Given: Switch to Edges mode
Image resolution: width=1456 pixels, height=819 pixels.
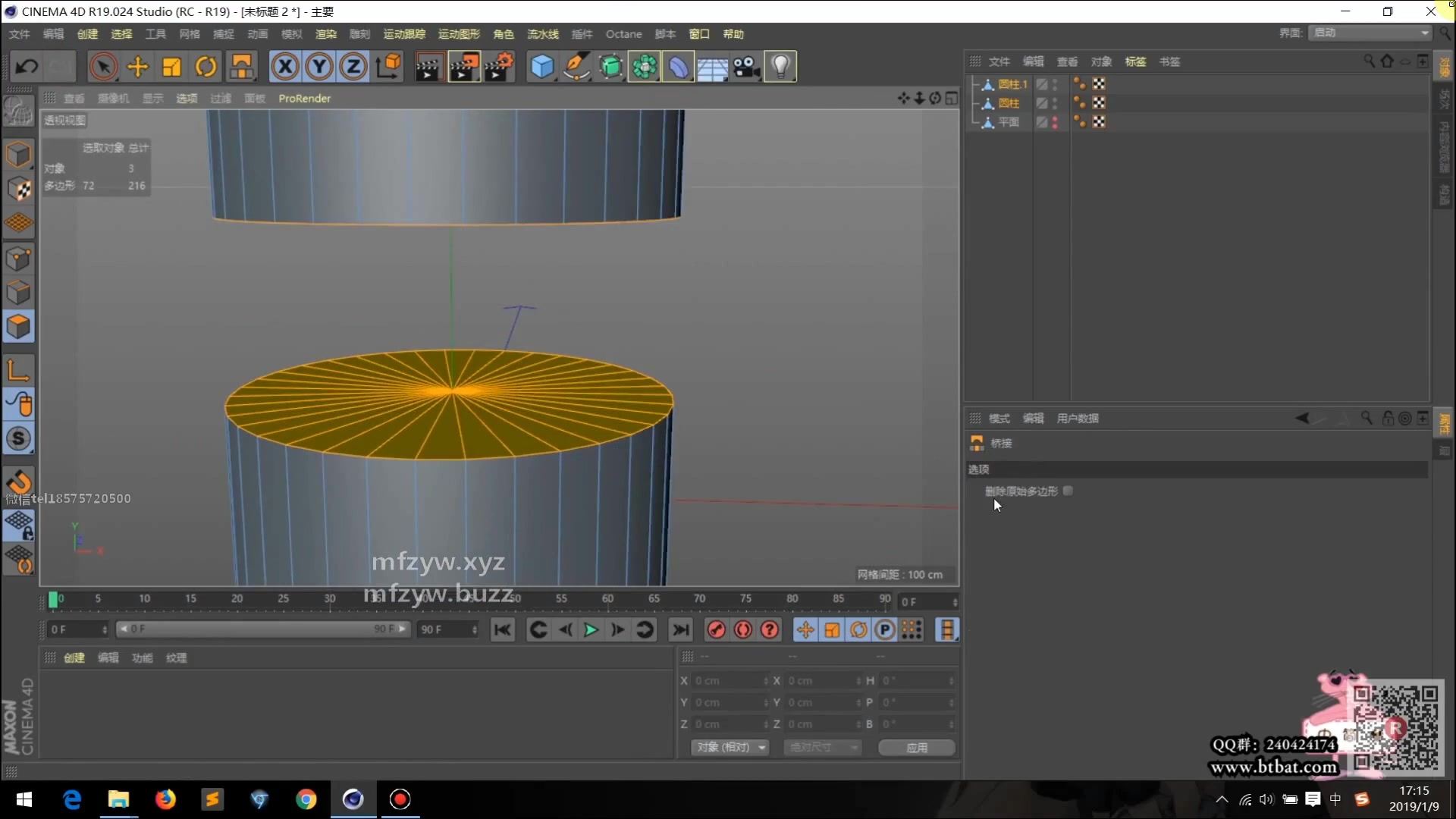Looking at the screenshot, I should point(18,293).
